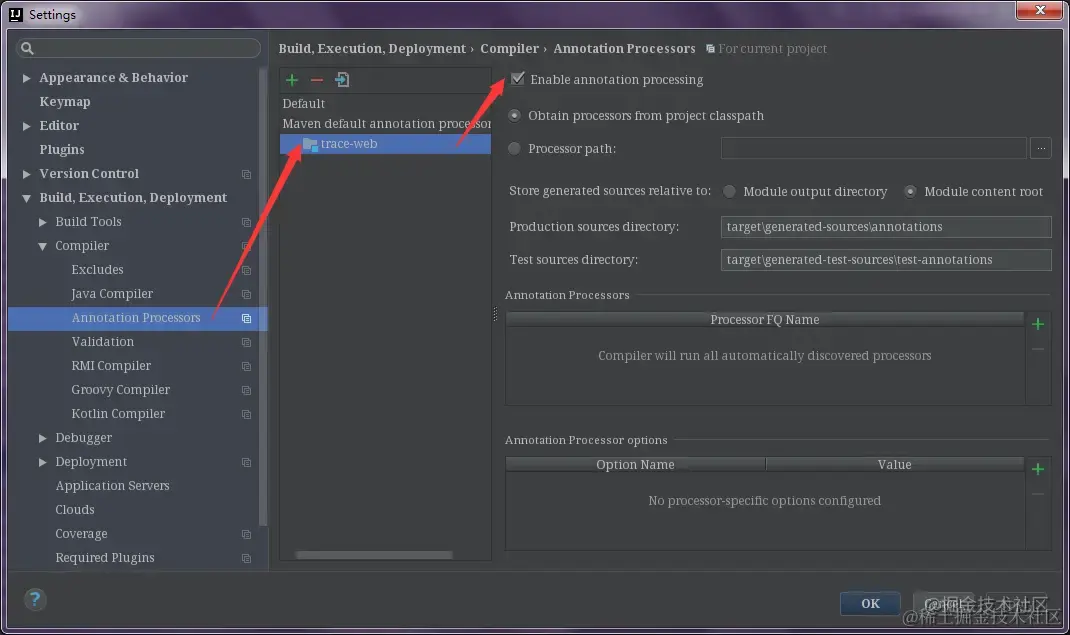The width and height of the screenshot is (1070, 635).
Task: Click project-level icon beside Build Tools
Action: pyautogui.click(x=246, y=222)
